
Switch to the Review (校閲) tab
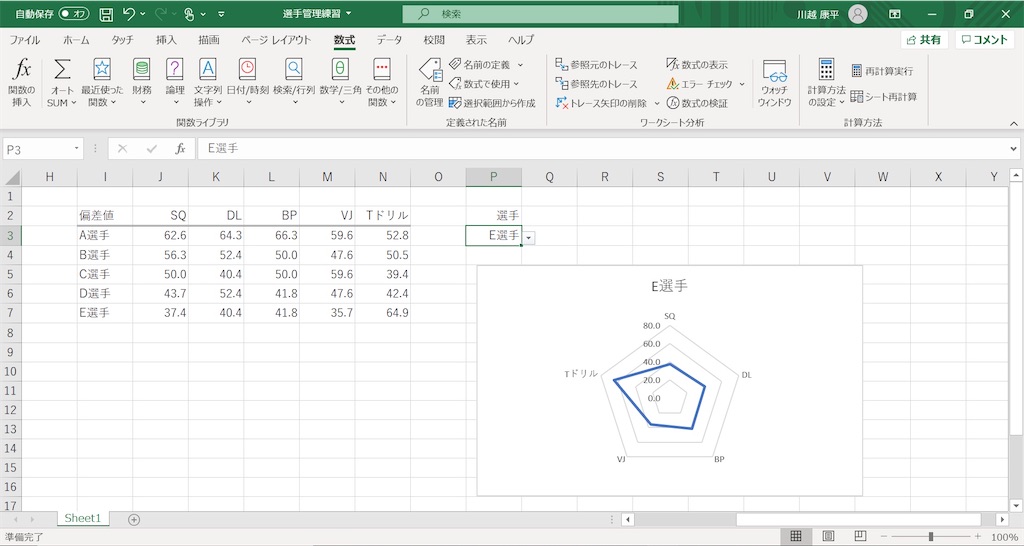434,40
